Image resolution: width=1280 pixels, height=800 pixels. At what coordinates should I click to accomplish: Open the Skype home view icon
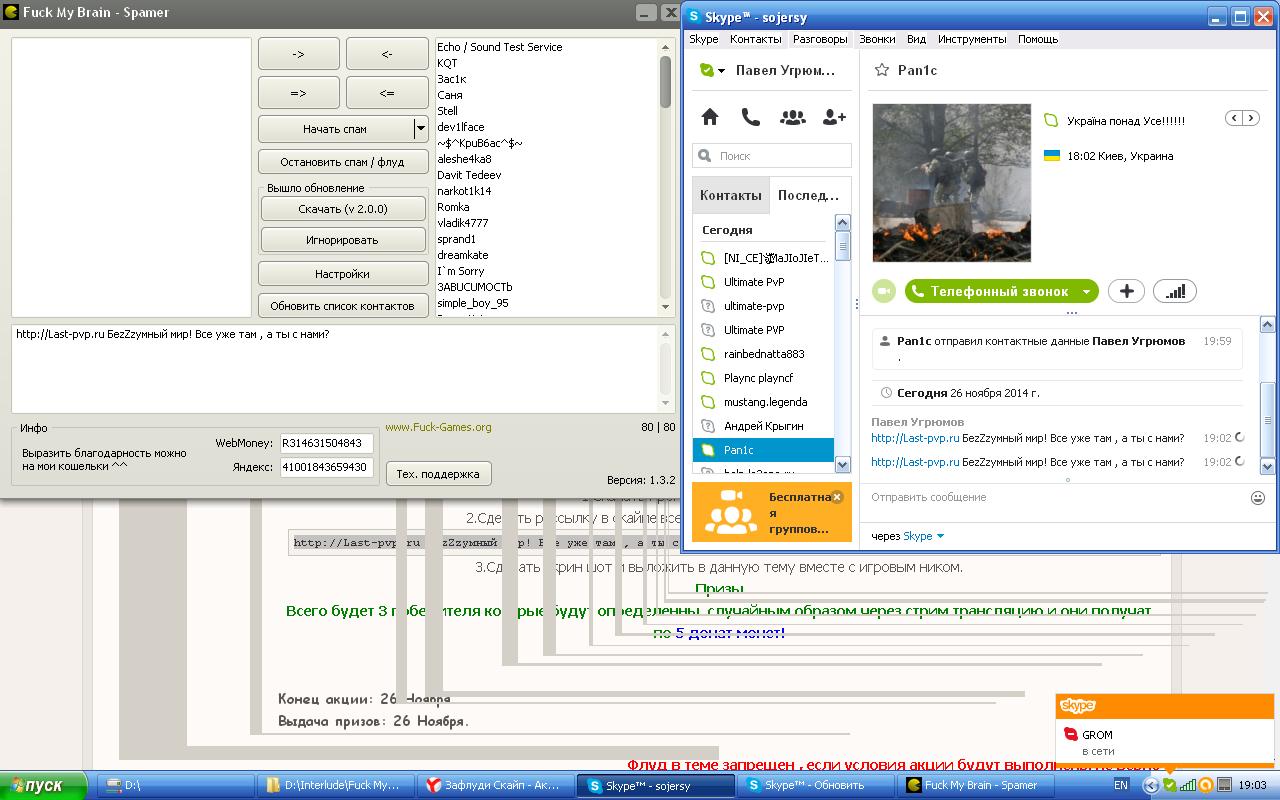click(x=710, y=117)
